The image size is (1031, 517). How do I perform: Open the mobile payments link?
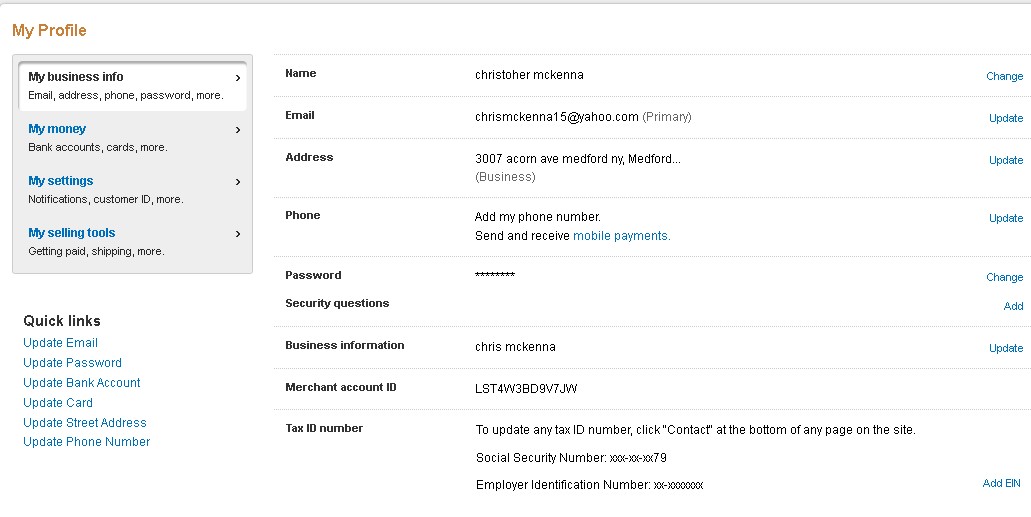pyautogui.click(x=621, y=236)
